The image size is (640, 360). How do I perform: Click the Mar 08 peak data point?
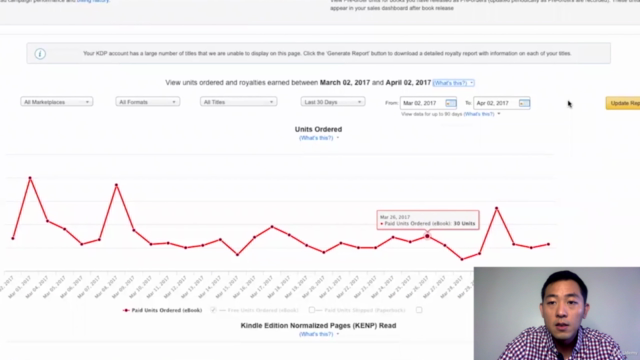click(x=116, y=185)
